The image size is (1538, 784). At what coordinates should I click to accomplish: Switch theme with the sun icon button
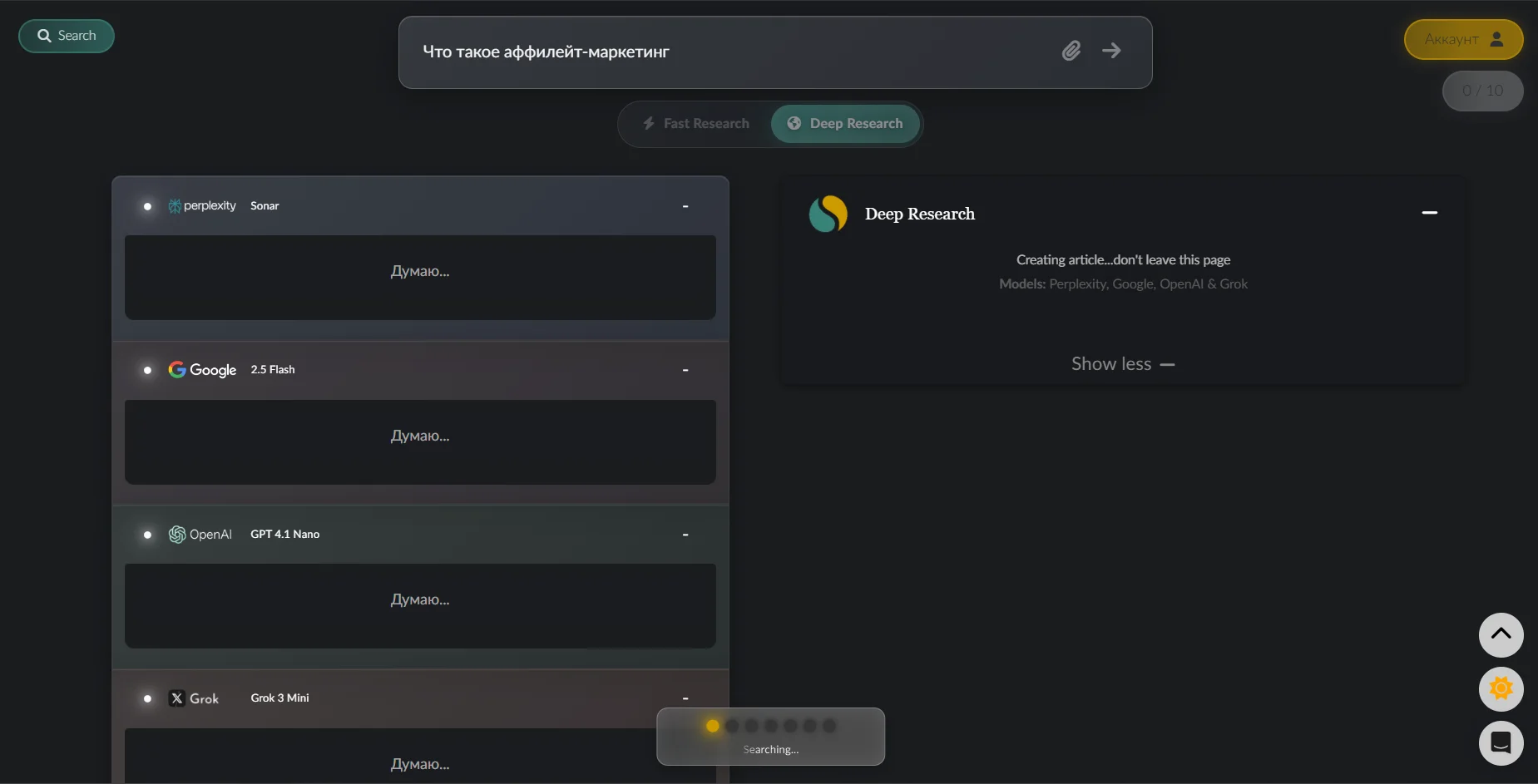(x=1501, y=688)
